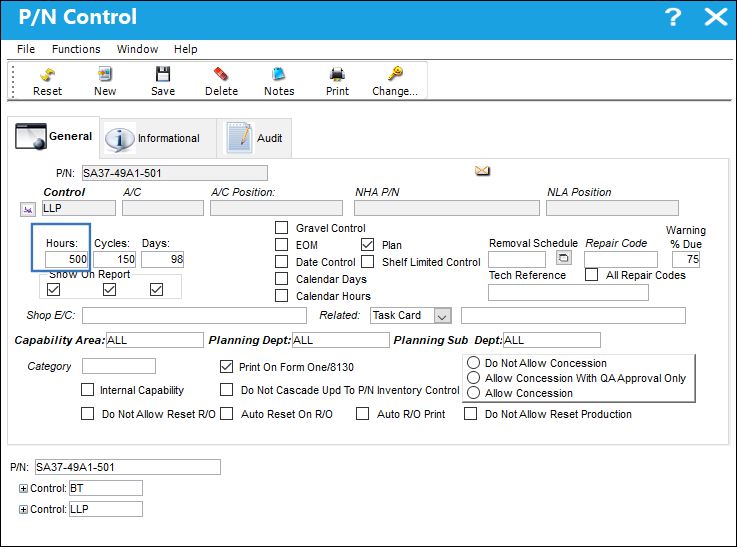Click the top P/N field SA37-49A1-501
This screenshot has height=547, width=737.
(x=174, y=173)
